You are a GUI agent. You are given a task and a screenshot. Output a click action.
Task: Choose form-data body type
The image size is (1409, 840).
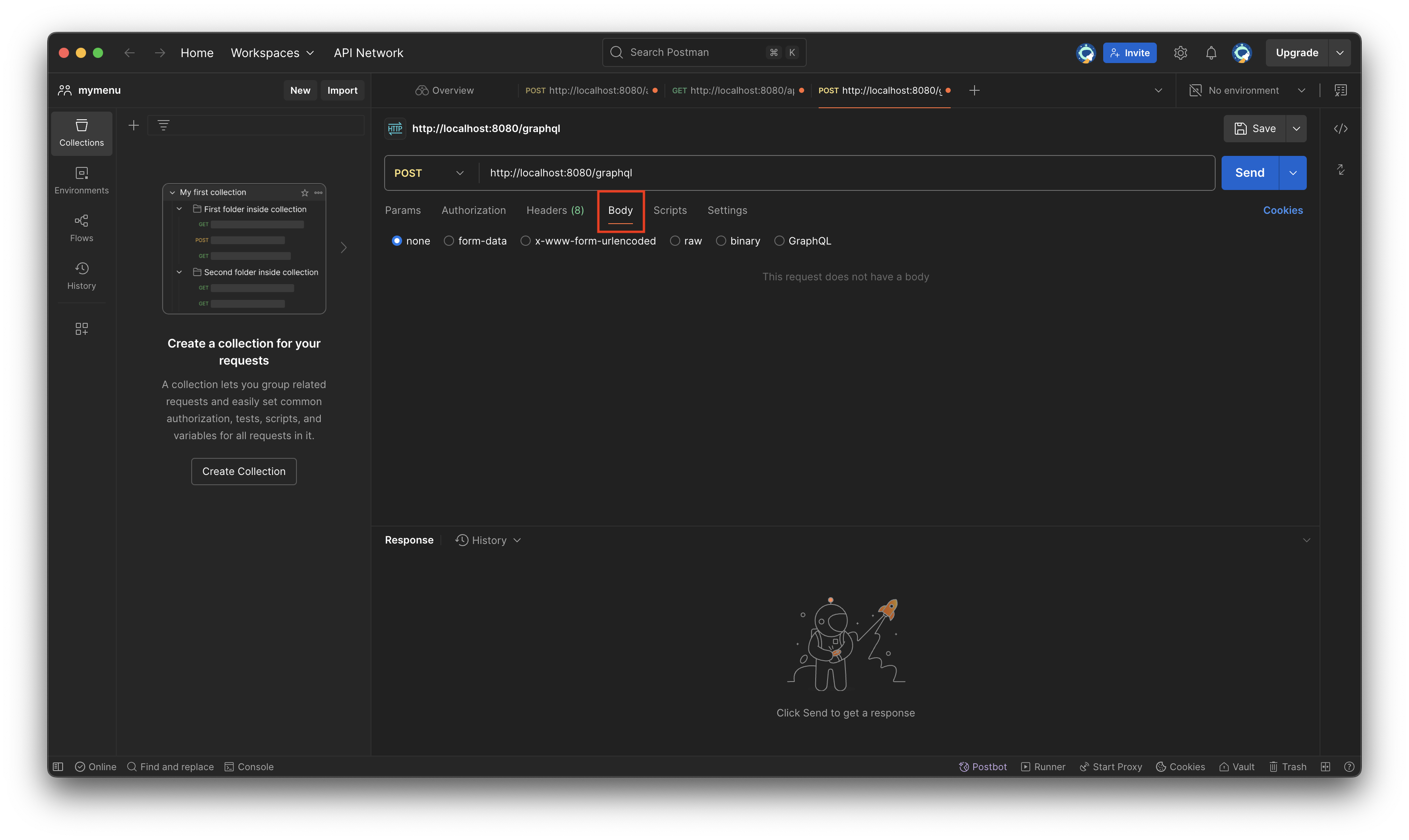coord(449,241)
